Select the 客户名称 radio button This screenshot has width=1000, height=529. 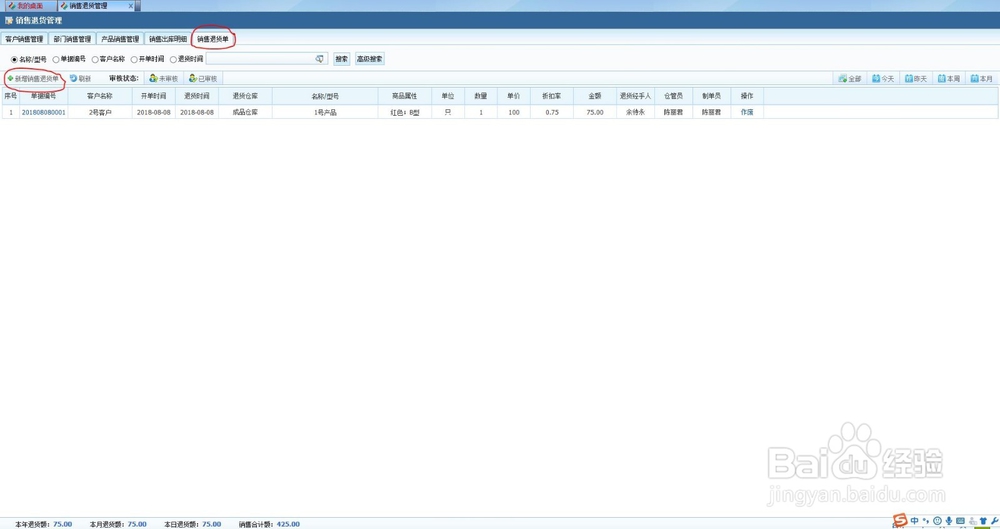coord(95,59)
